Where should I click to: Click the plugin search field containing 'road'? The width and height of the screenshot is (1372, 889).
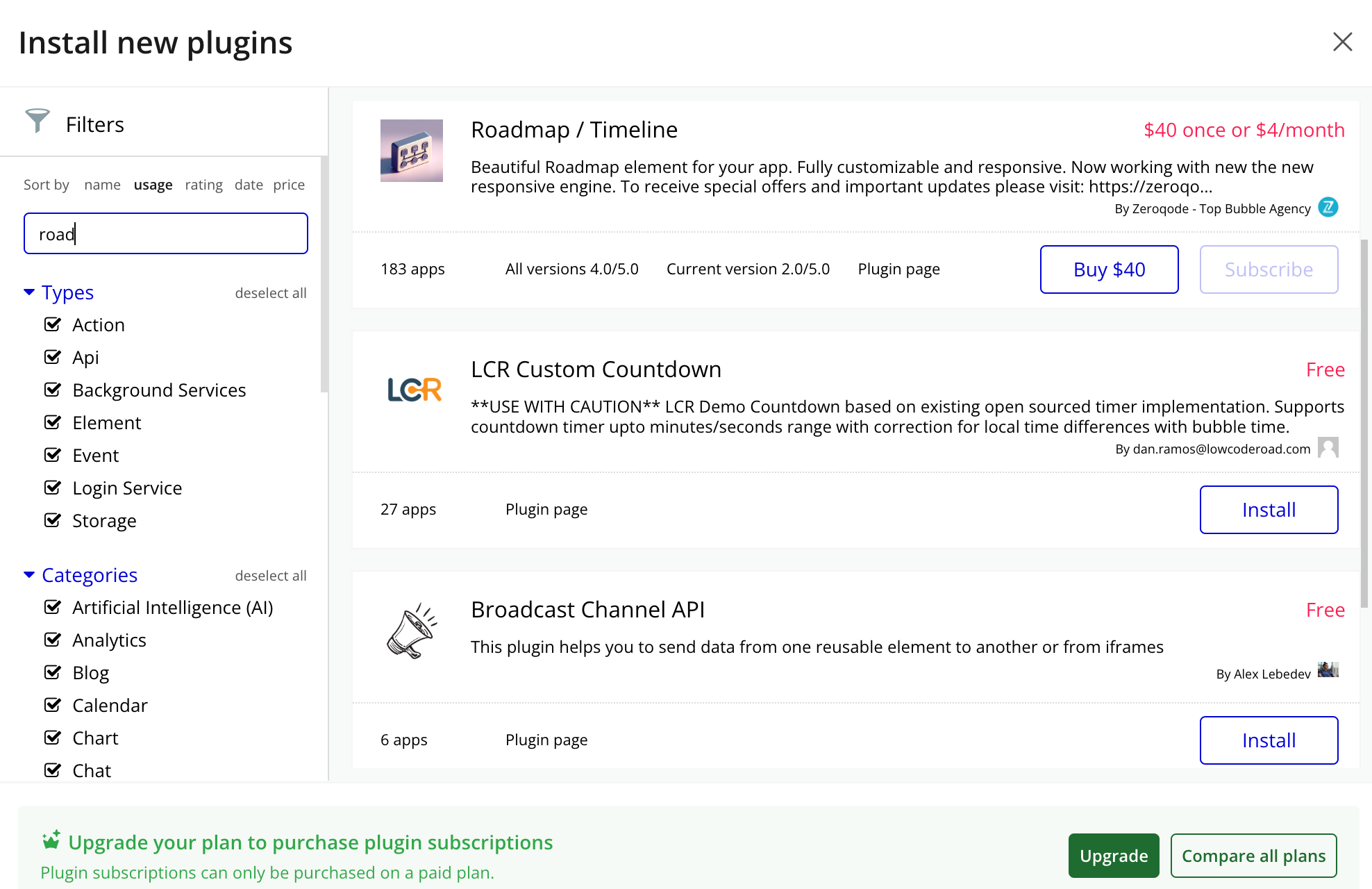click(166, 233)
